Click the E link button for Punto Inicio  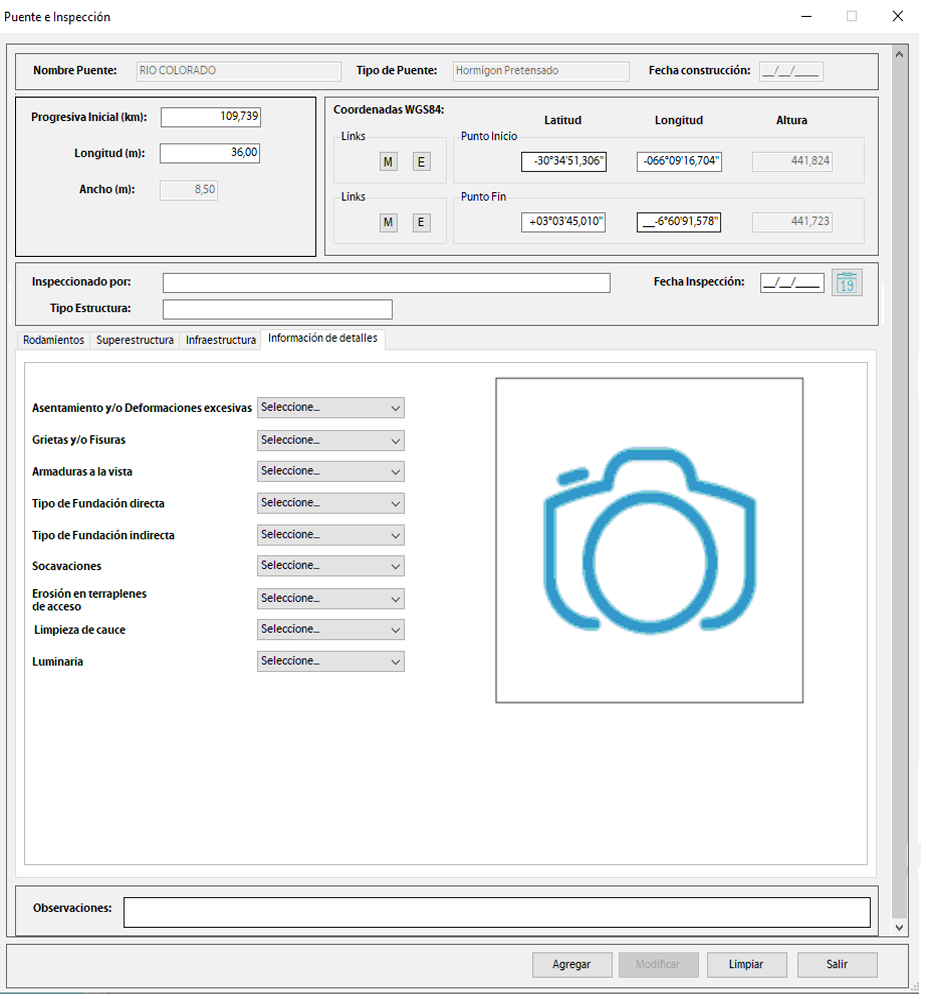point(421,162)
